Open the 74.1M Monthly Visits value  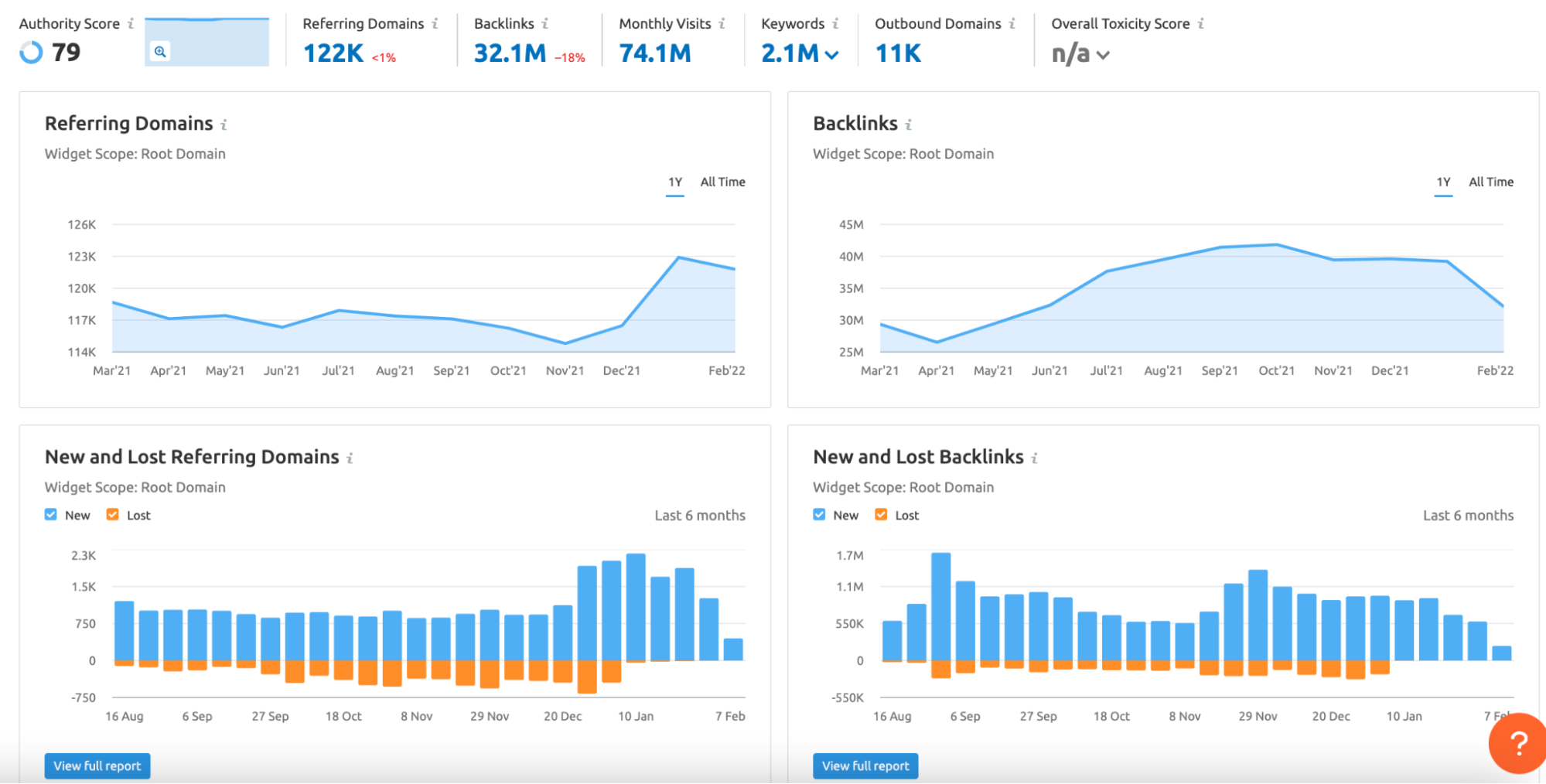click(655, 53)
